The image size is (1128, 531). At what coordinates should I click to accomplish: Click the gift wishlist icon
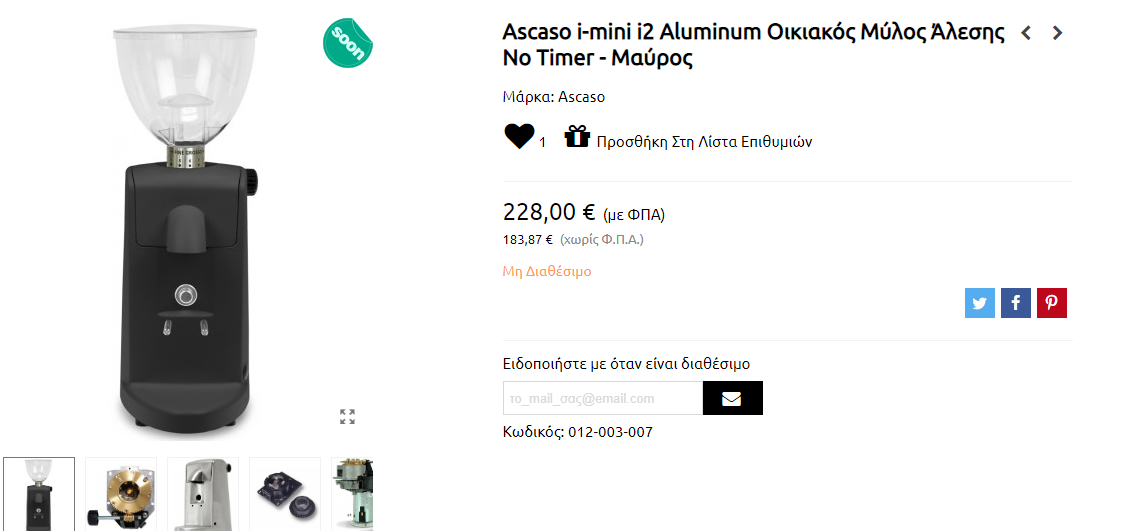(x=577, y=136)
